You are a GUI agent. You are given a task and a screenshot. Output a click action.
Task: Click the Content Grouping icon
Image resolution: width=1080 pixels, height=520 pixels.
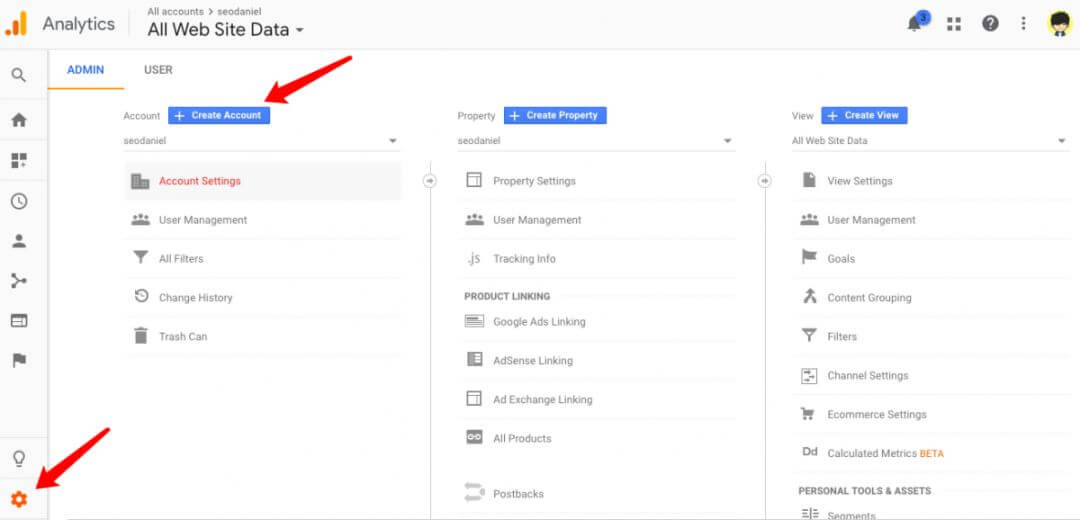pos(809,297)
